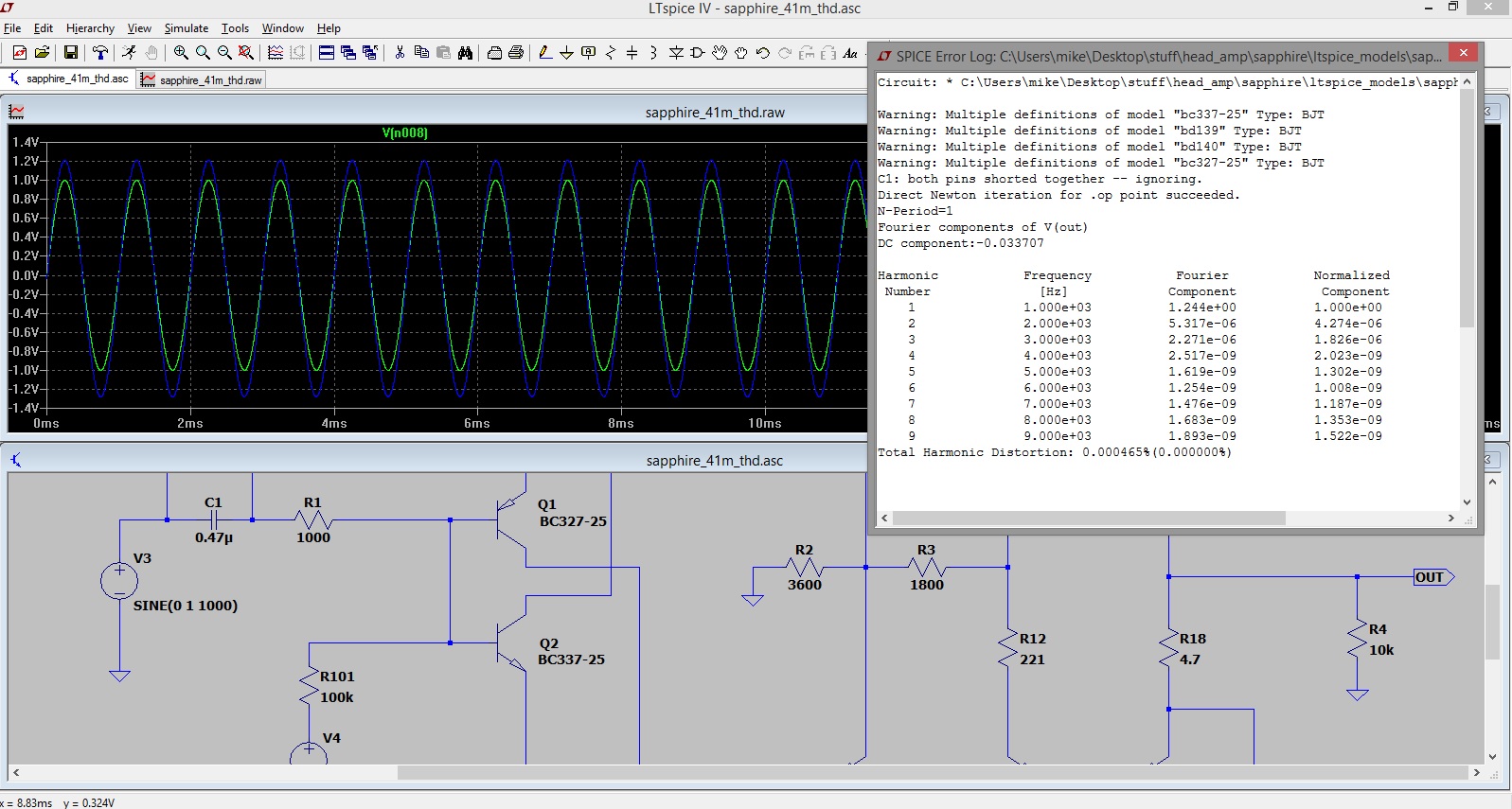This screenshot has height=809, width=1512.
Task: Open a file with the folder icon
Action: coord(42,53)
